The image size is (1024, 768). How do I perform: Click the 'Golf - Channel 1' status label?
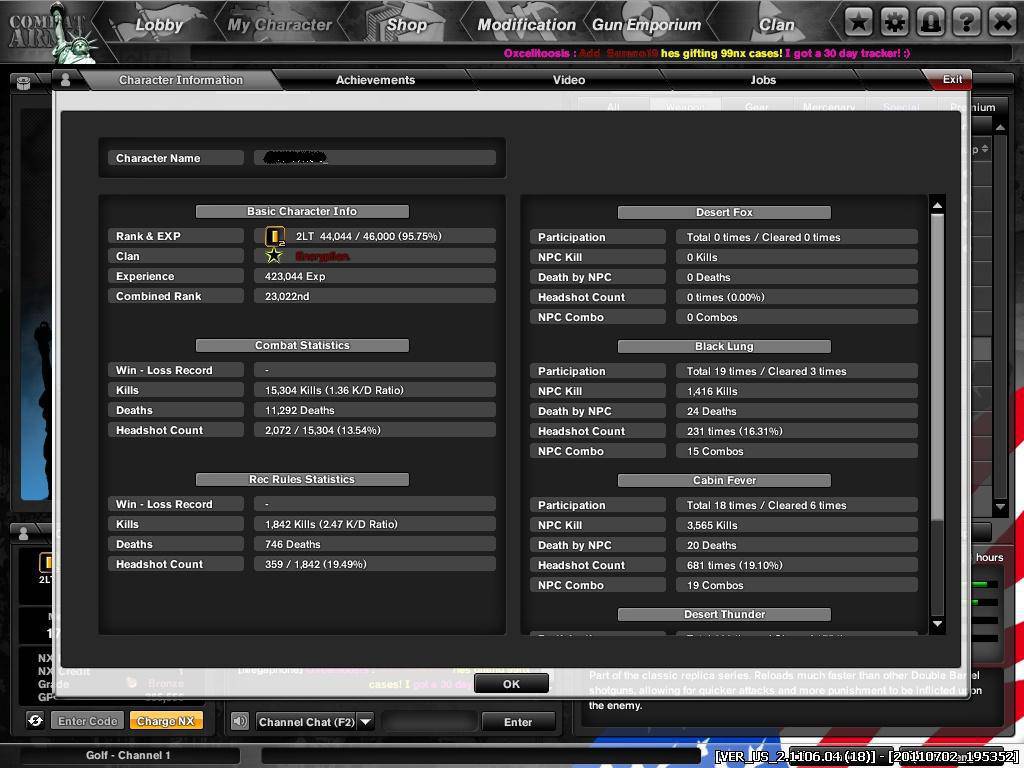(x=128, y=756)
